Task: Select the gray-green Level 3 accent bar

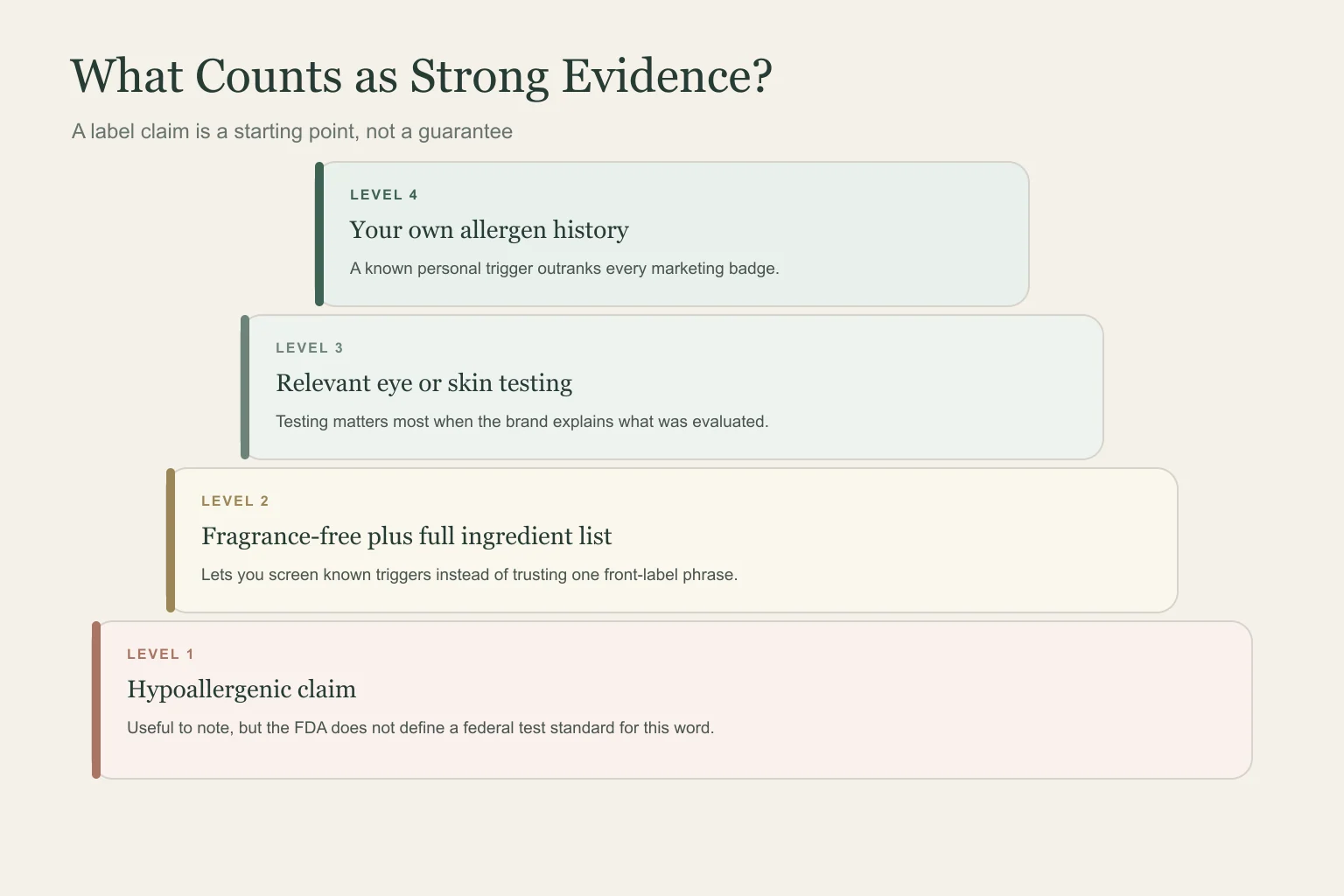Action: click(245, 387)
